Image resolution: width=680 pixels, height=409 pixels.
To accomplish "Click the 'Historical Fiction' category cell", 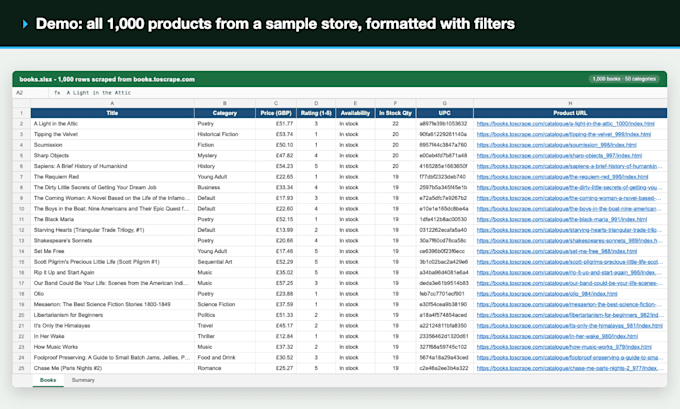I will pyautogui.click(x=225, y=134).
